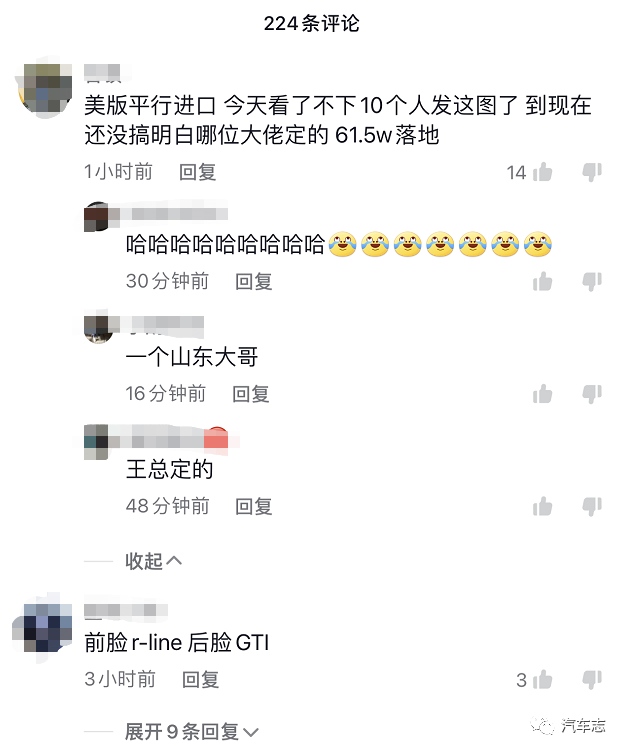Image resolution: width=625 pixels, height=752 pixels.
Task: Dislike the 王总定的 reply
Action: point(592,506)
